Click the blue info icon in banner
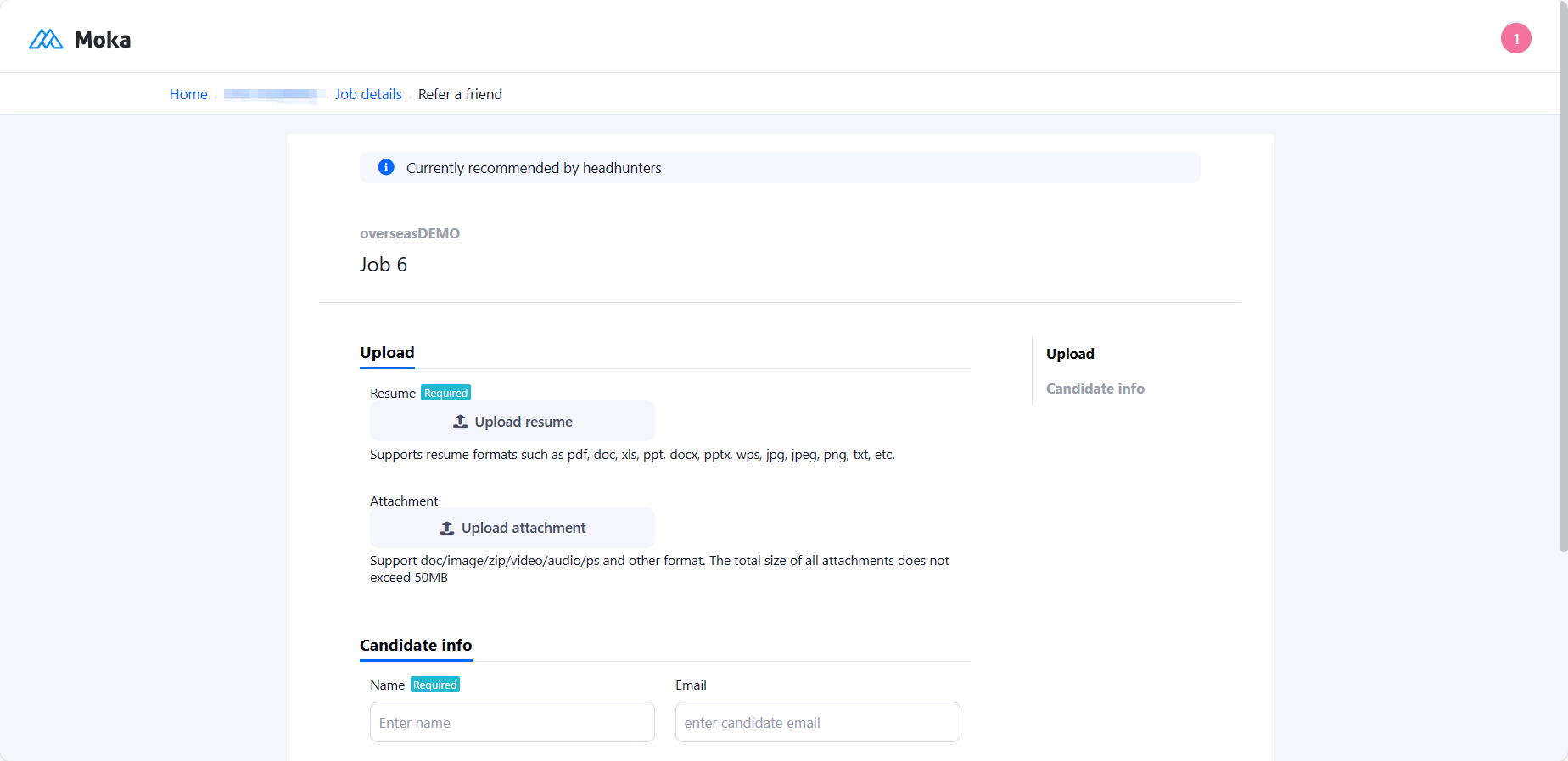The image size is (1568, 761). pos(386,167)
